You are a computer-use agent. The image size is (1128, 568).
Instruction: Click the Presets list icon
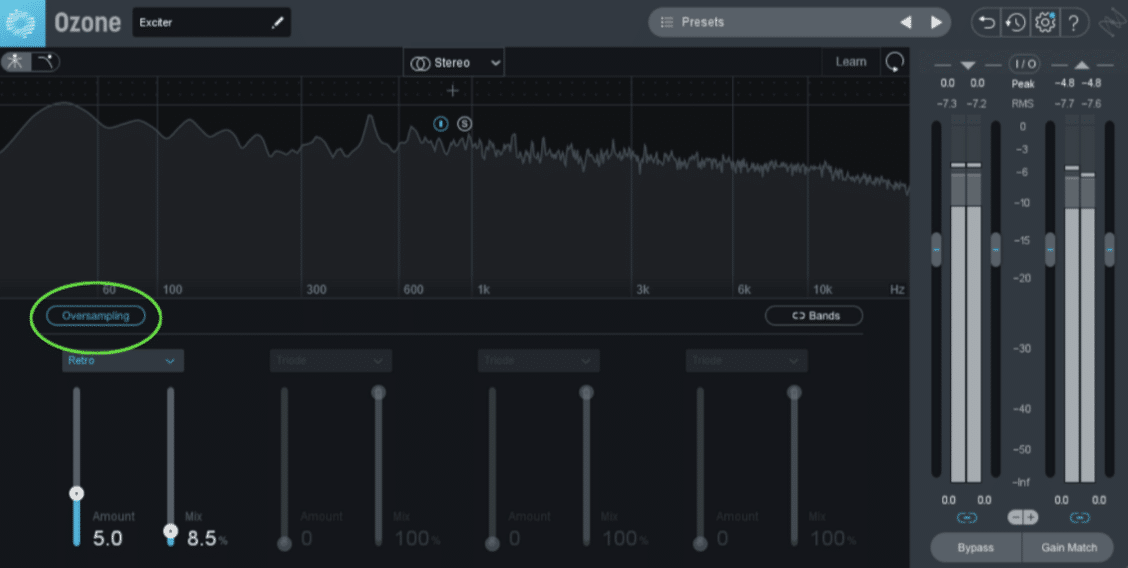668,22
